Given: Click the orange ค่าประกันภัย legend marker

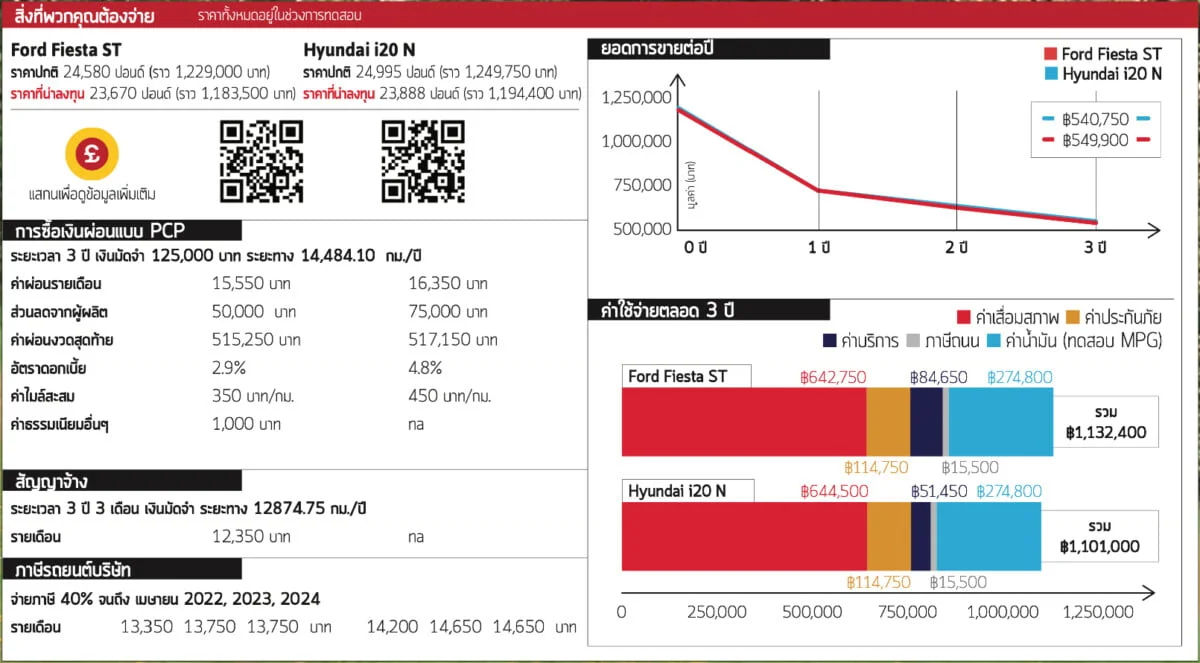Looking at the screenshot, I should coord(1073,318).
